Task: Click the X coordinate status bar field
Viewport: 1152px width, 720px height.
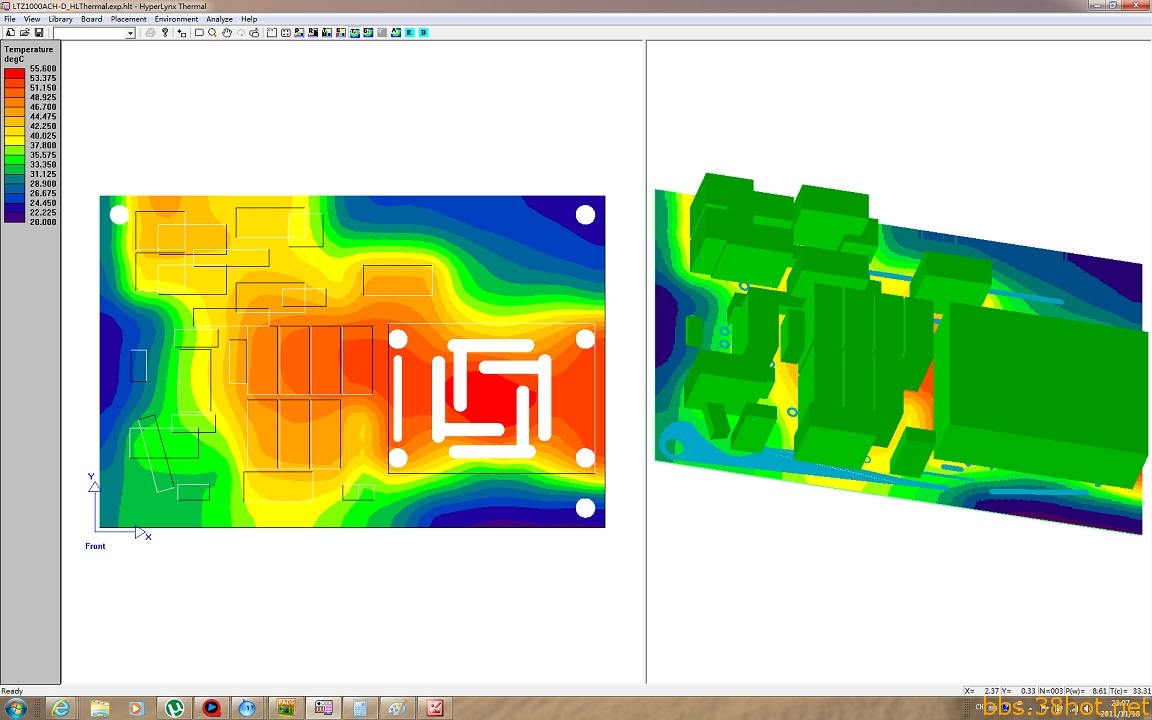Action: point(980,691)
